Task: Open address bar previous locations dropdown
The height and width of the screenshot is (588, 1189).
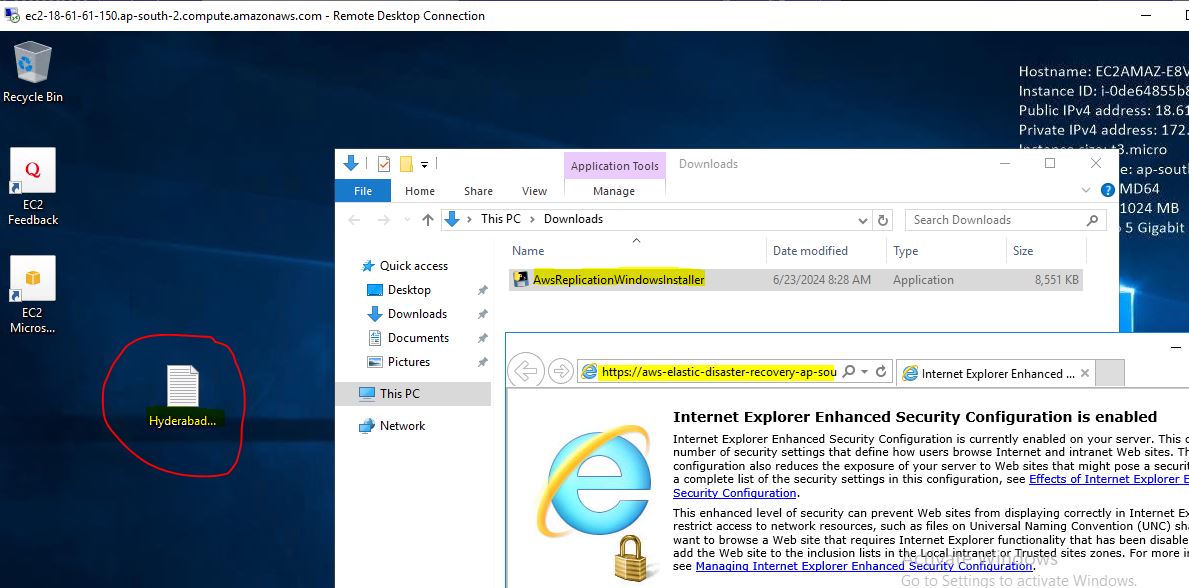Action: (863, 220)
